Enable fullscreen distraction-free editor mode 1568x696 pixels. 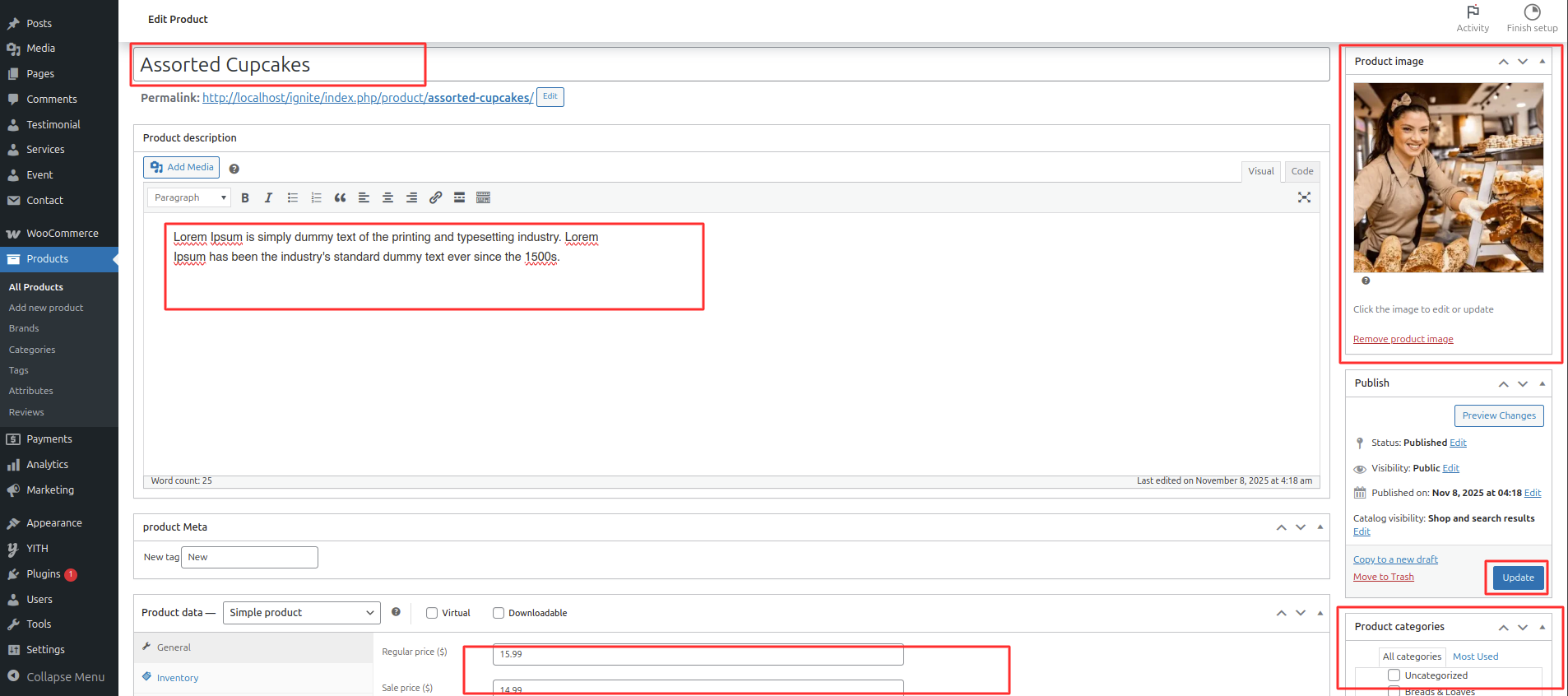click(1304, 197)
